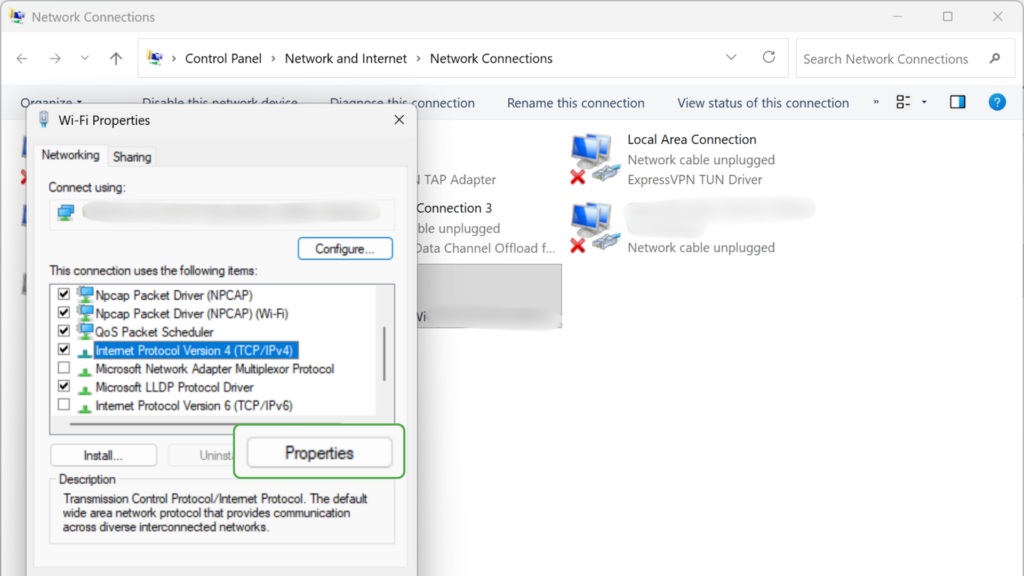1024x576 pixels.
Task: Click the Microsoft LLDP Protocol Driver icon
Action: (84, 389)
